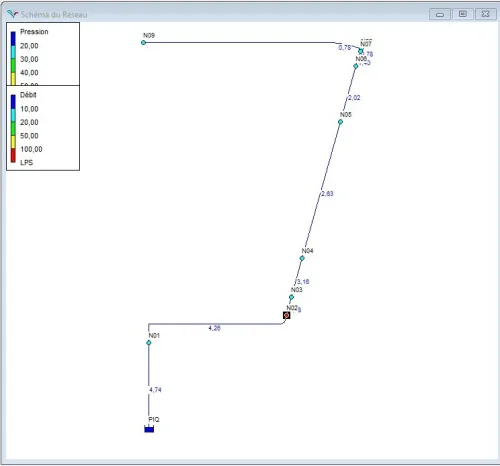
Task: Click the green Débit legend swatch
Action: (13, 129)
